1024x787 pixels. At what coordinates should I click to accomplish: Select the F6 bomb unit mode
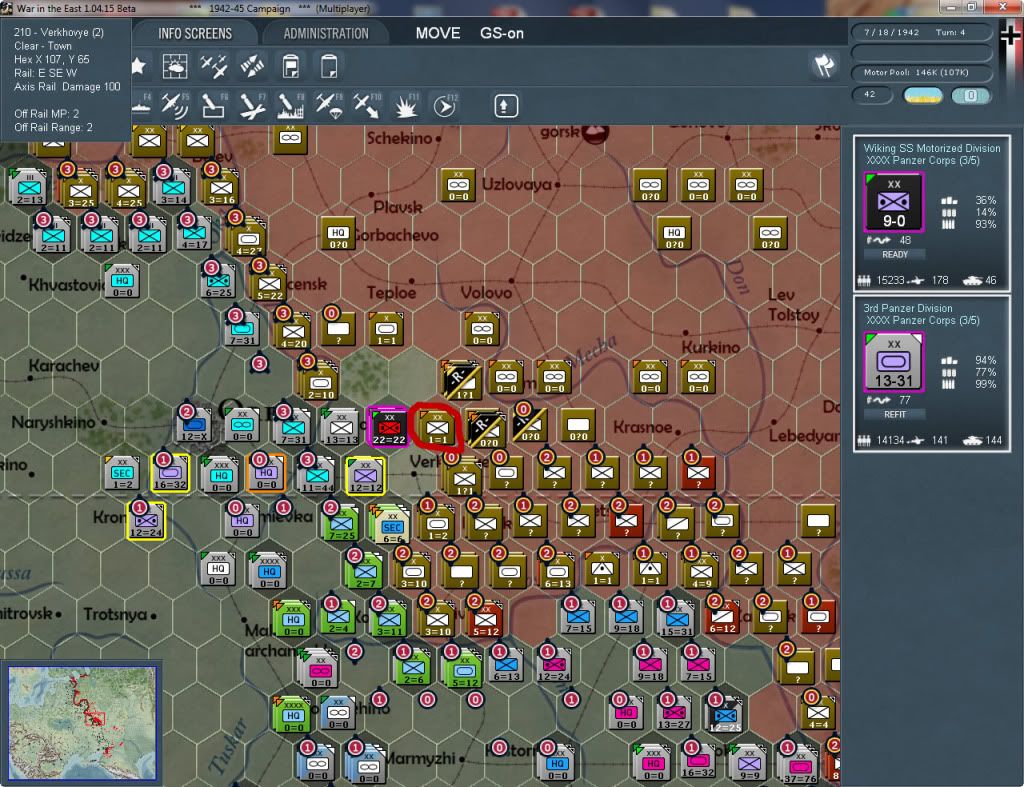(214, 106)
